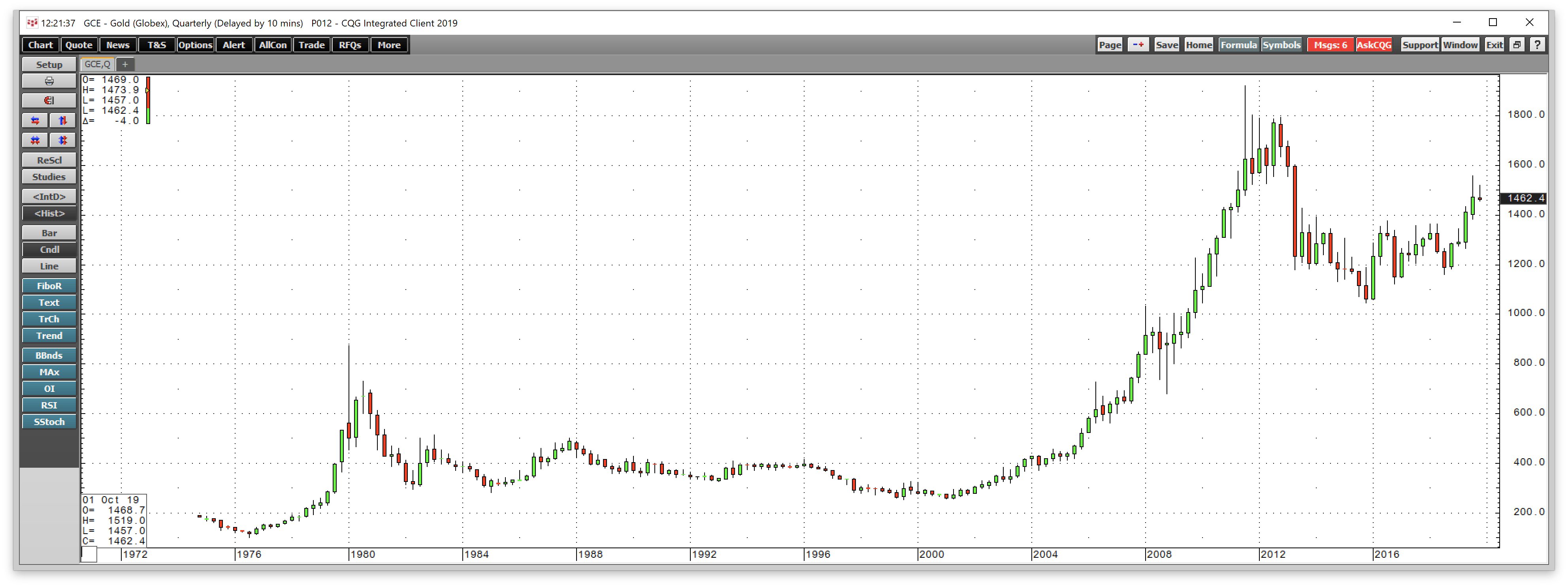Select the GCE,Q chart tab
1568x587 pixels.
click(97, 64)
